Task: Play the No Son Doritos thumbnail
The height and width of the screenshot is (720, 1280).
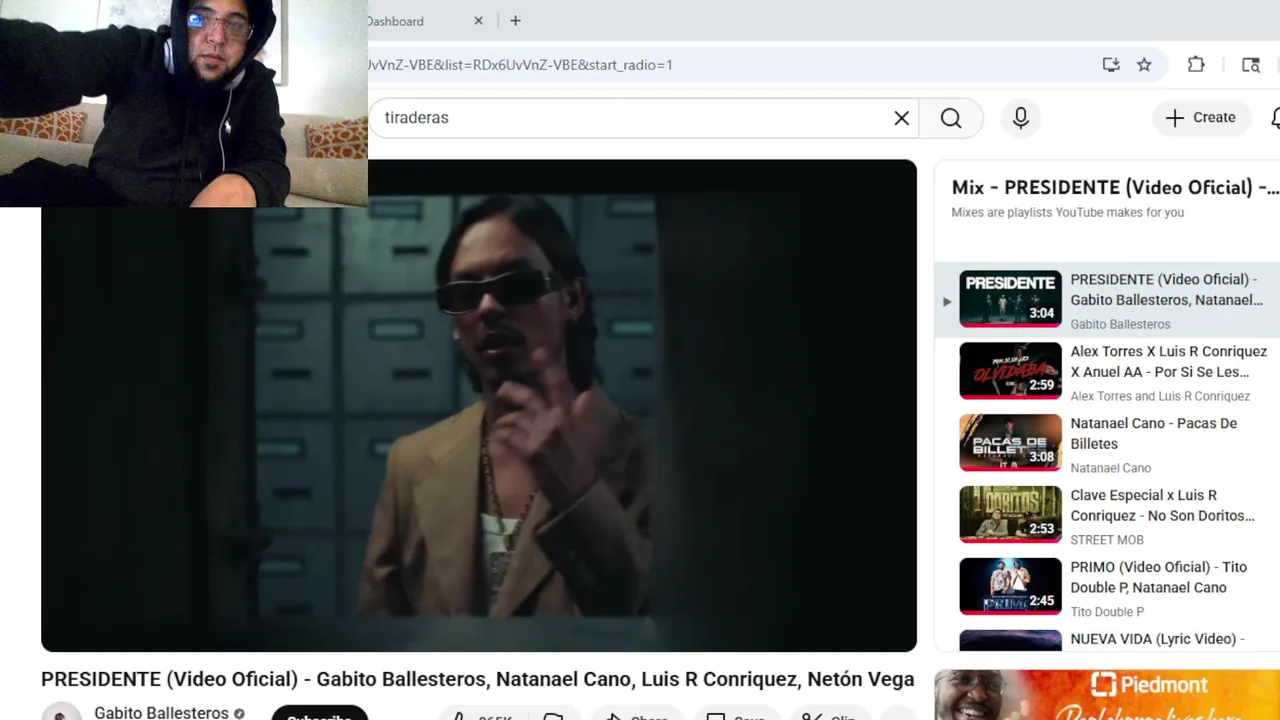Action: click(x=1010, y=514)
